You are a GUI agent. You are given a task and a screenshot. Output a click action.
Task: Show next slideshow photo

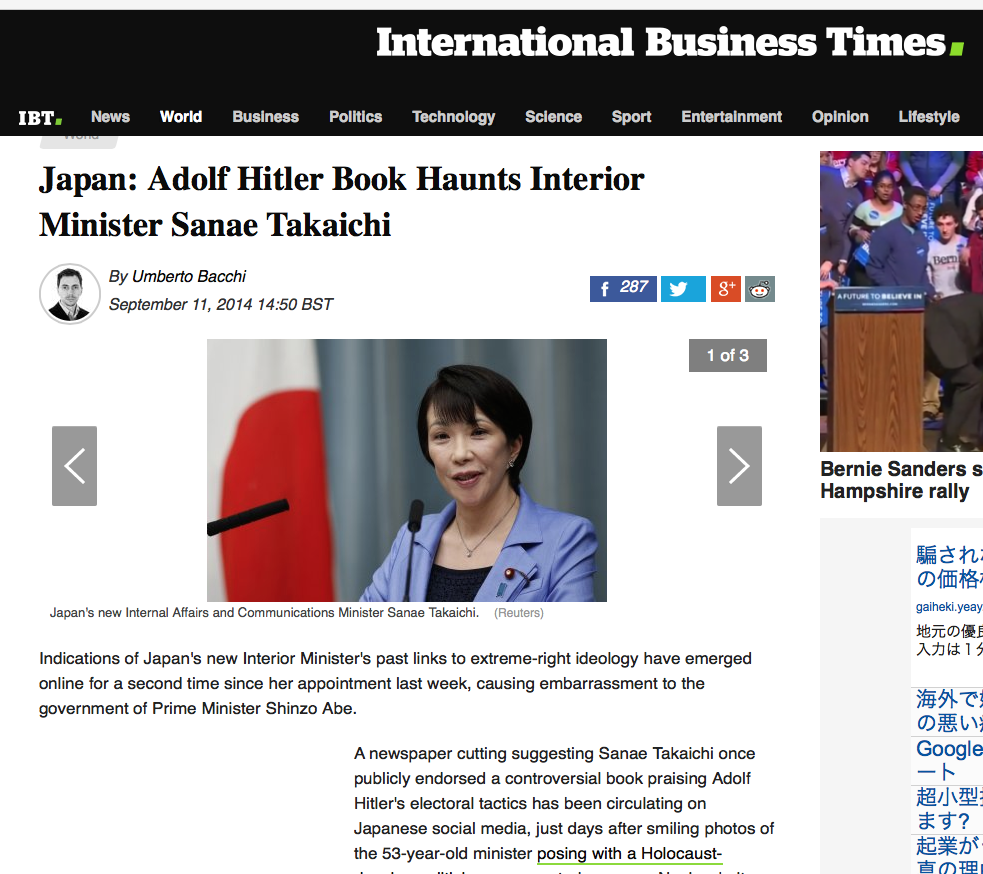click(x=739, y=466)
